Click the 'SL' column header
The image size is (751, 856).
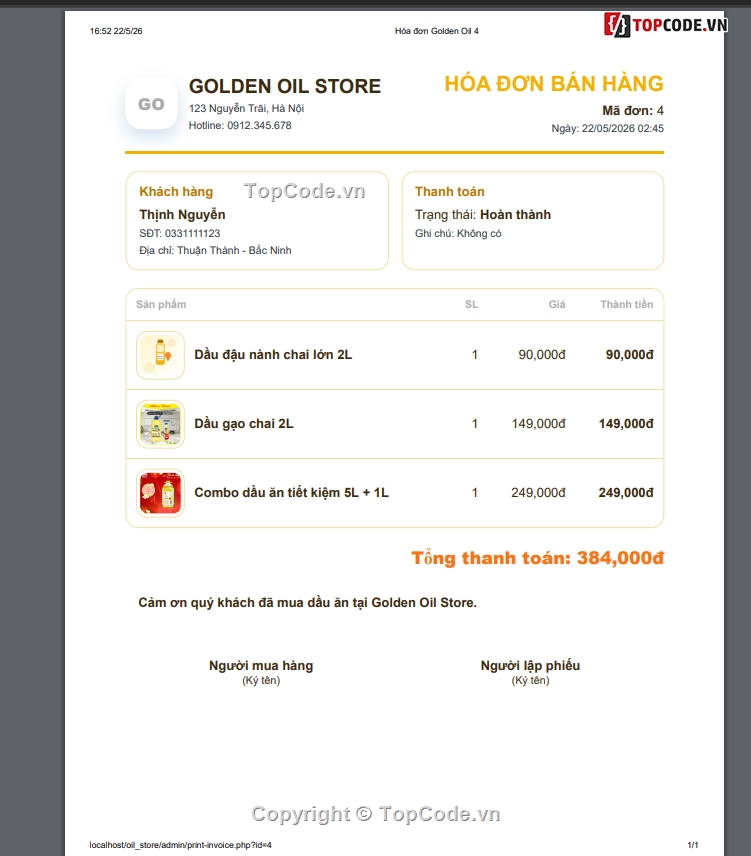tap(472, 304)
